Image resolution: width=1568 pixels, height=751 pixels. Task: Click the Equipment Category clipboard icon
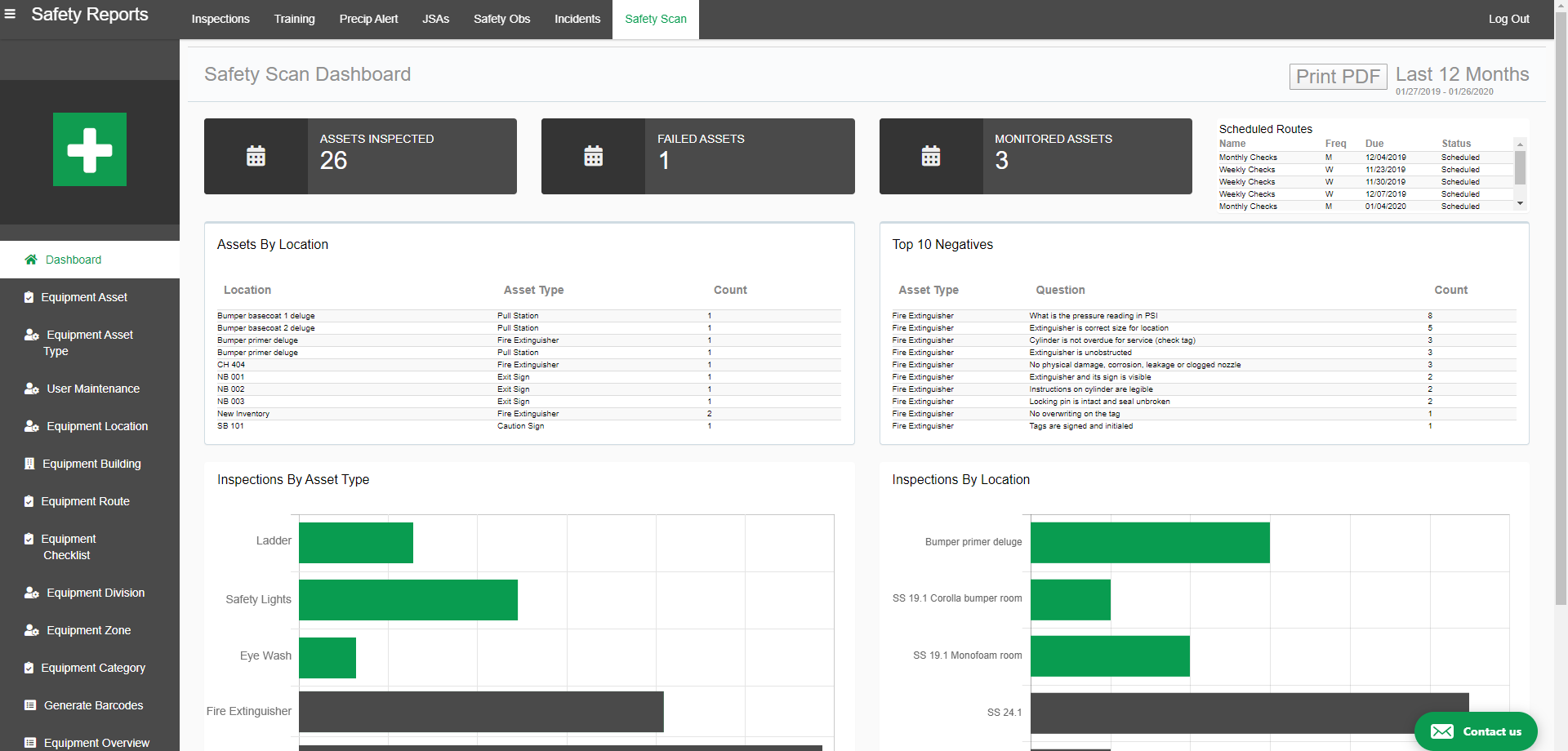click(29, 668)
